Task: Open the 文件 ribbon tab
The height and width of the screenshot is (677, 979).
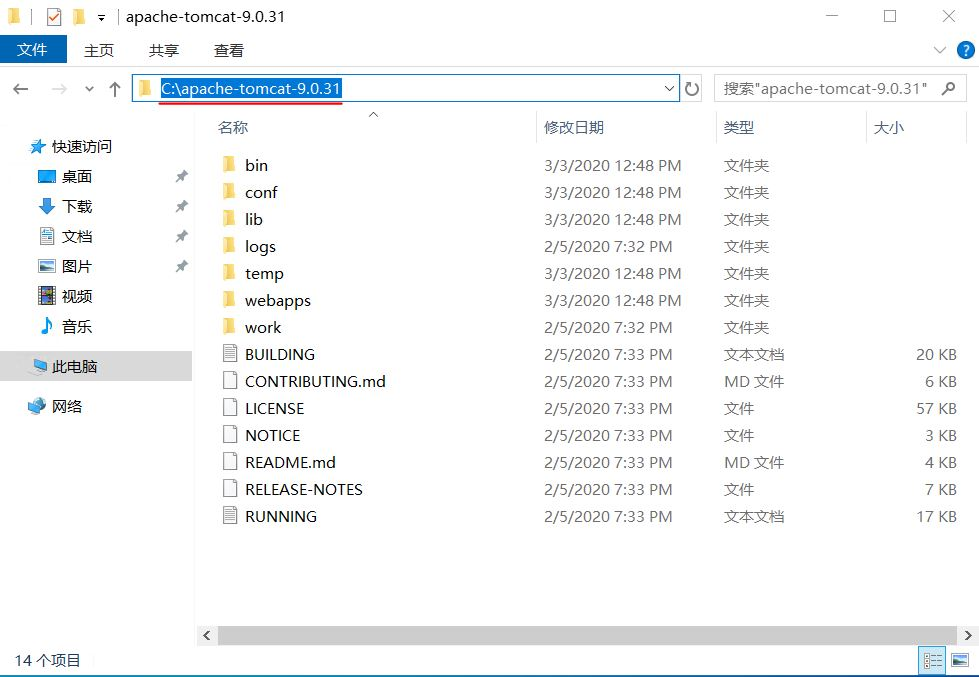Action: [33, 50]
